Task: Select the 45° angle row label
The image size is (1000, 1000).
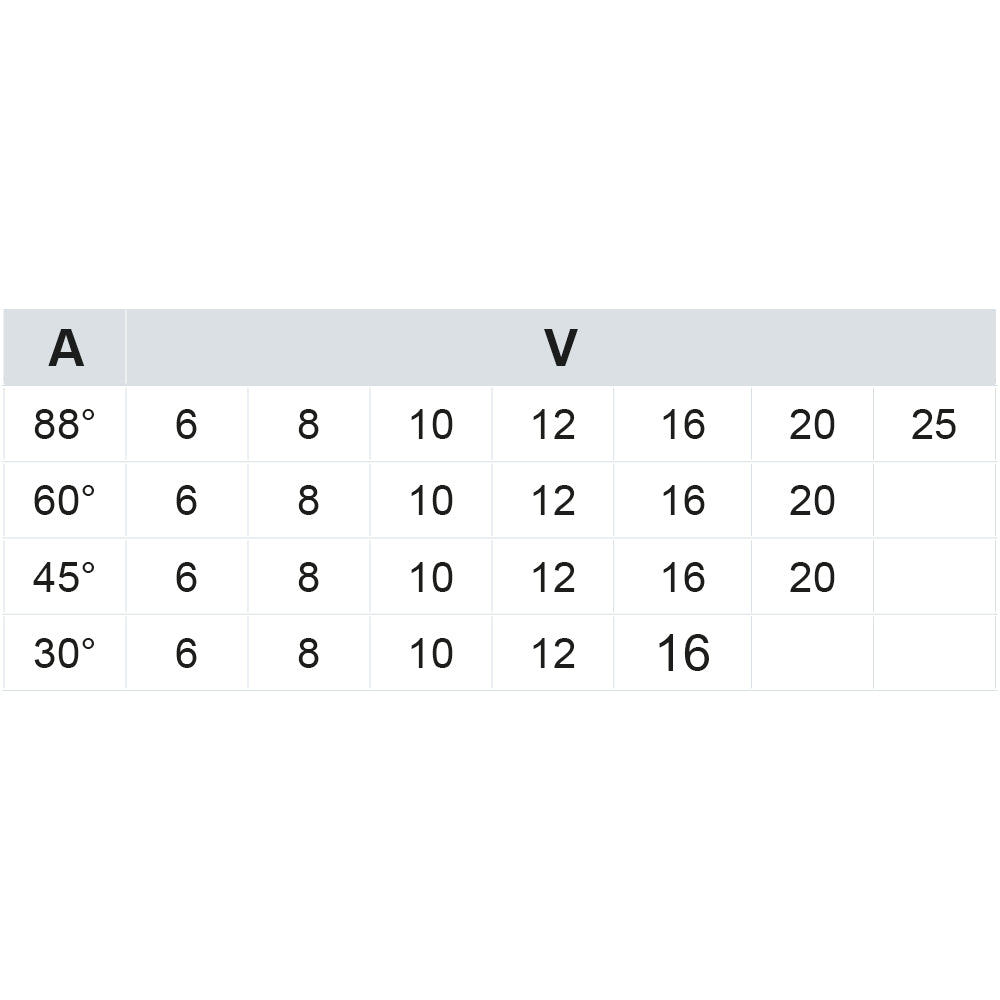Action: click(65, 577)
